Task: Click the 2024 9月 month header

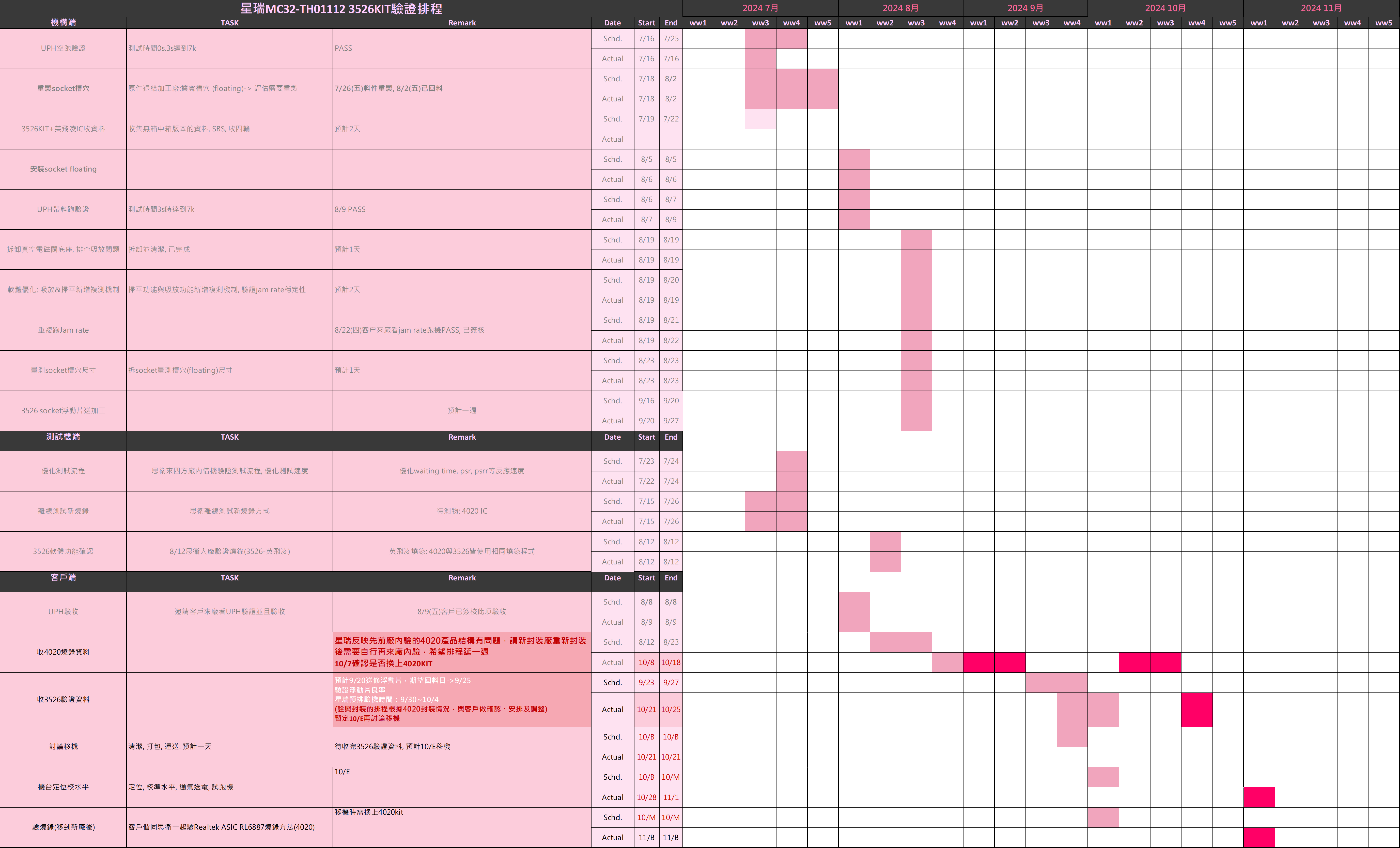Action: point(1025,9)
